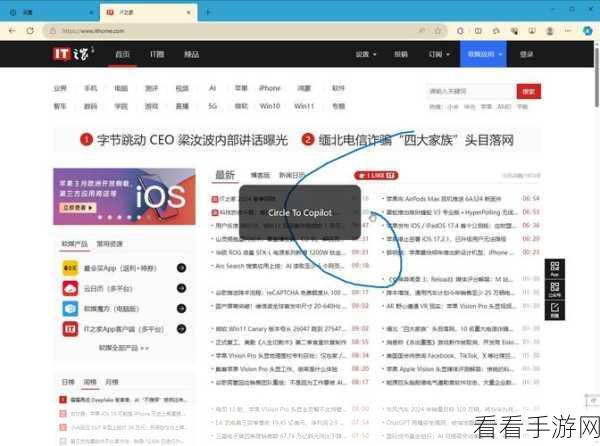Close the IT之家 browser tab
This screenshot has height=446, width=600.
[x=189, y=13]
